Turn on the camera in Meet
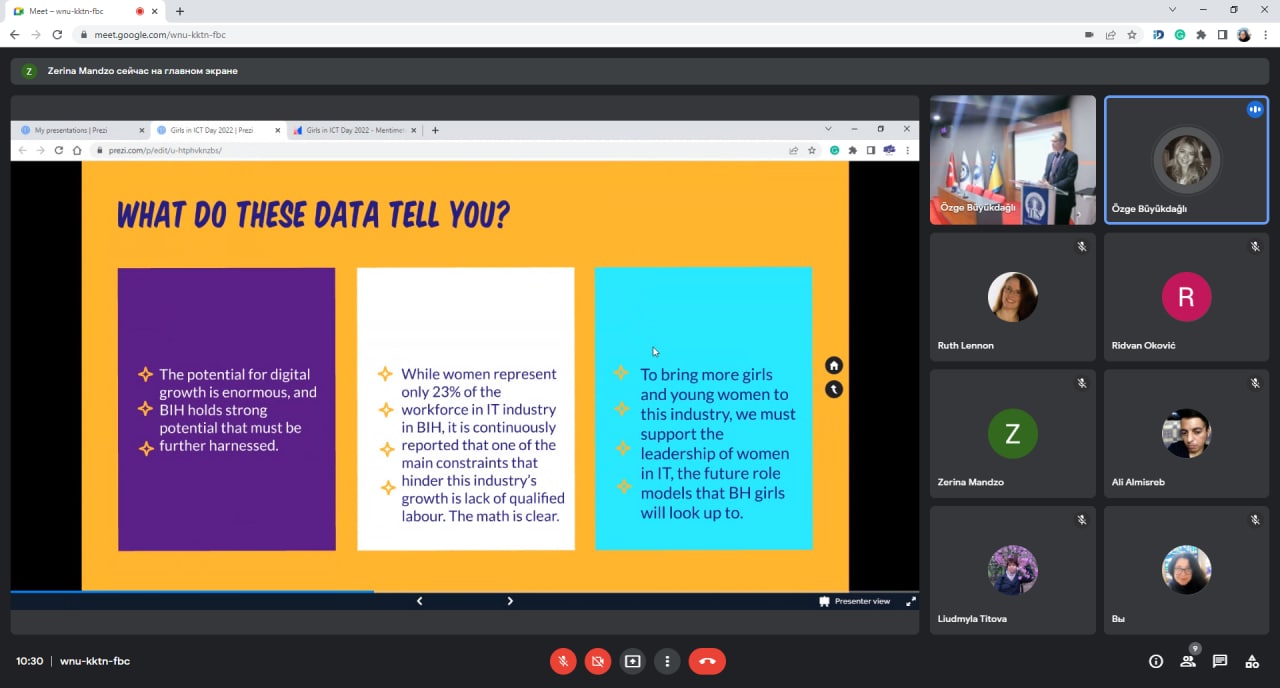 (598, 661)
